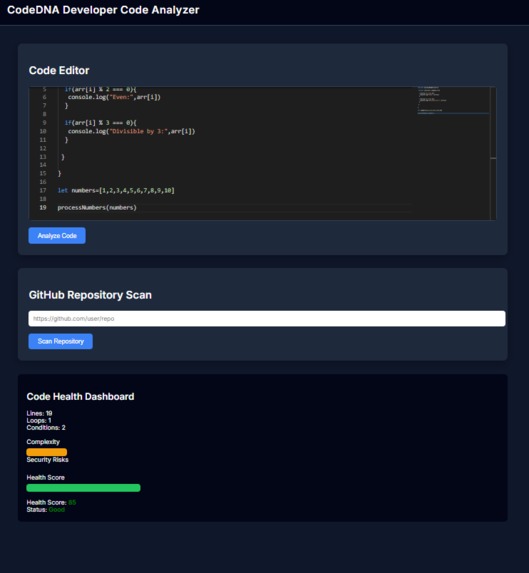Click the Security Risks label
Screen dimensions: 529x573
tap(47, 460)
